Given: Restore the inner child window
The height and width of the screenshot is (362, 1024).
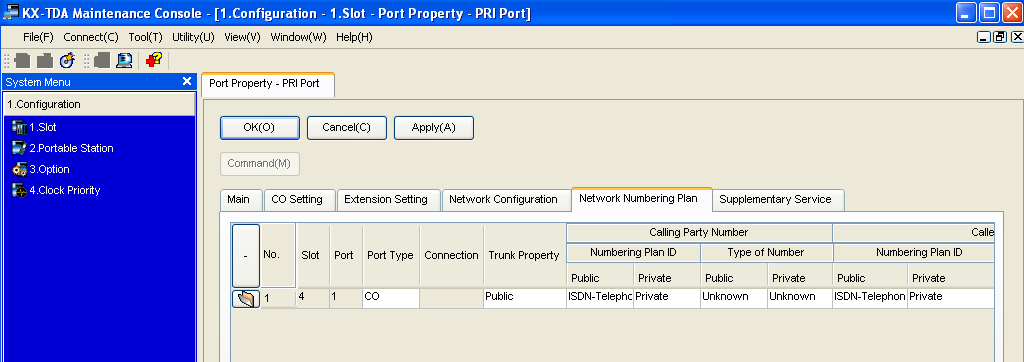Looking at the screenshot, I should coord(999,37).
